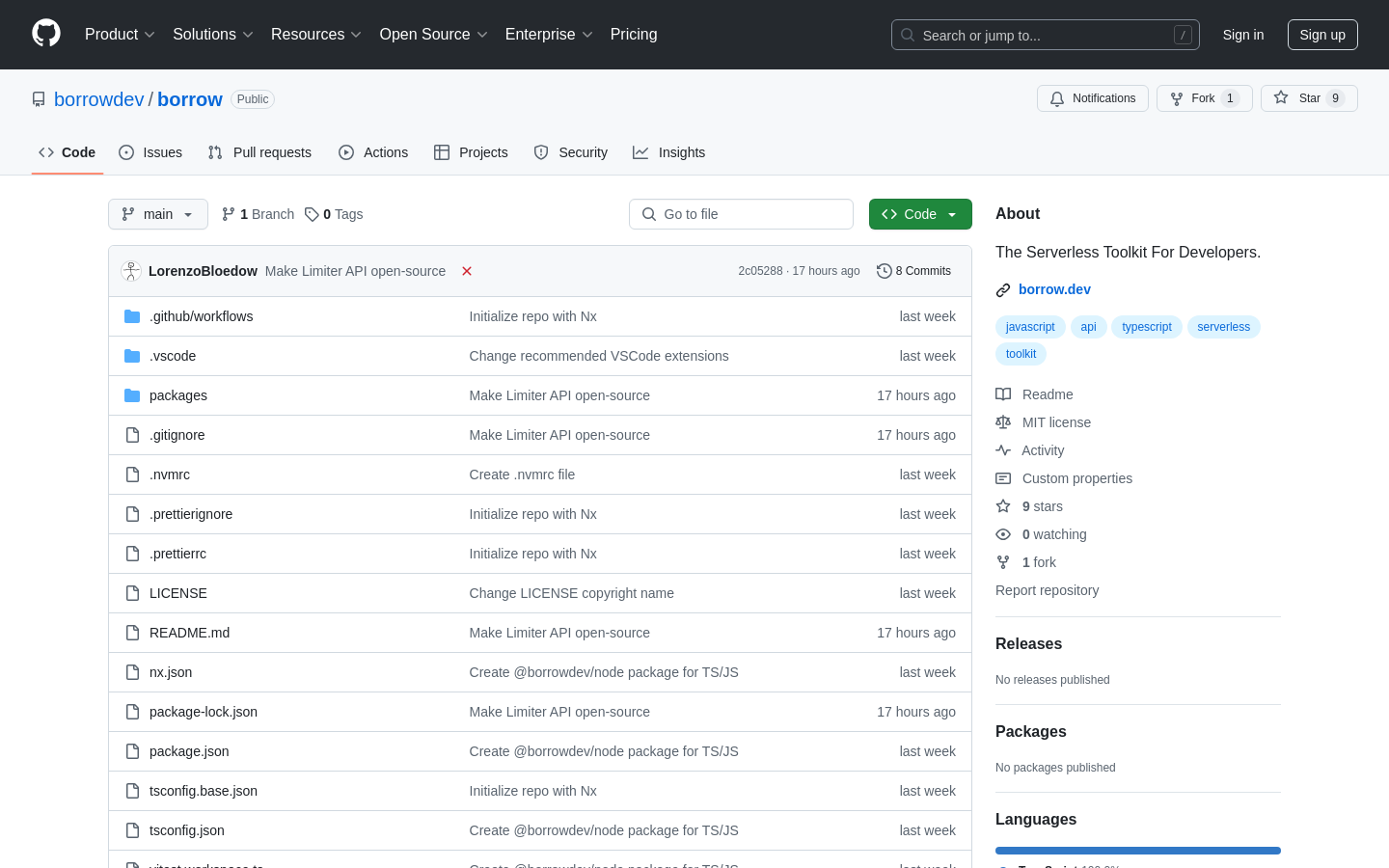Open the package-lock.json file

click(x=204, y=712)
